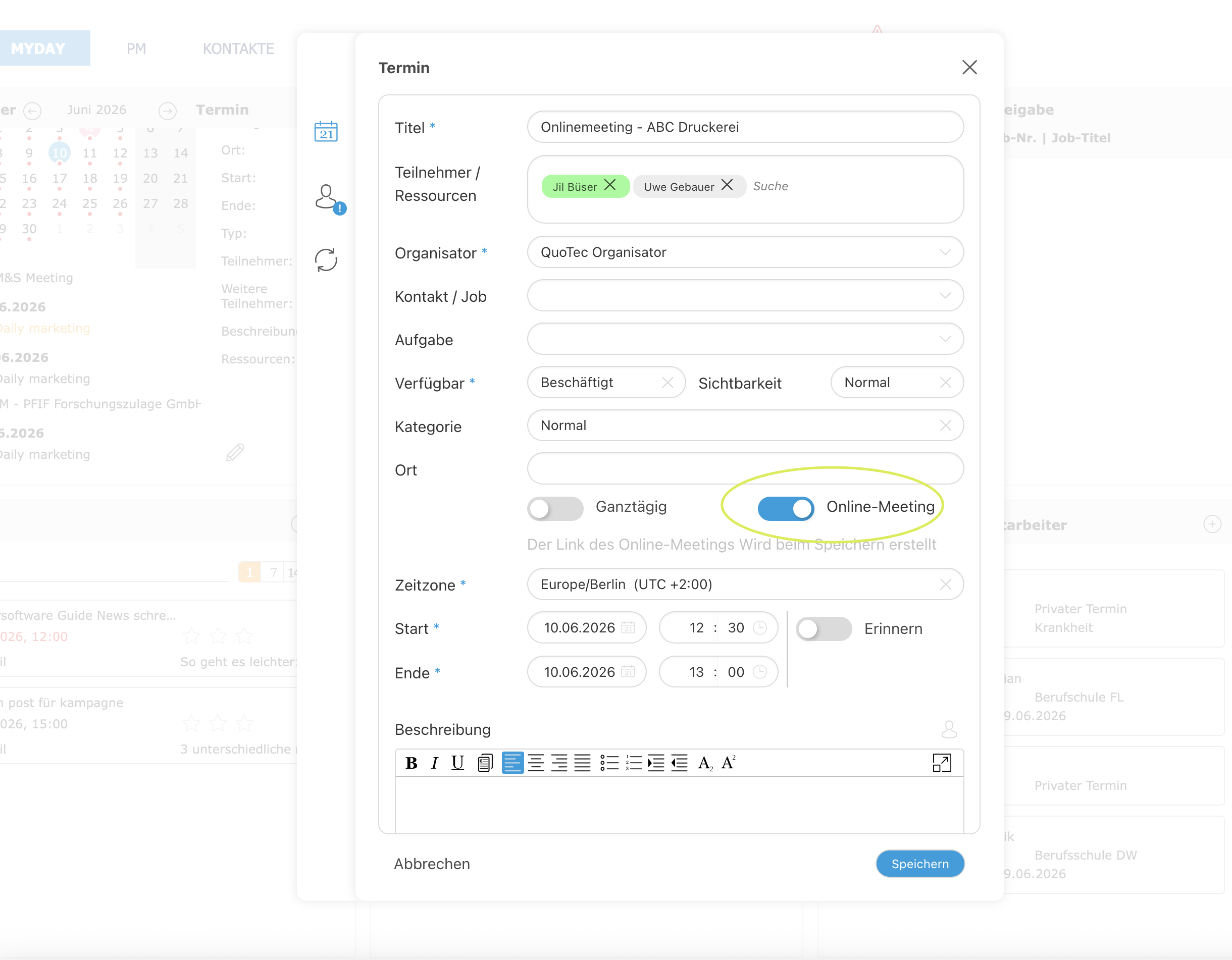Open the Ende date calendar picker icon
1232x960 pixels.
tap(628, 672)
